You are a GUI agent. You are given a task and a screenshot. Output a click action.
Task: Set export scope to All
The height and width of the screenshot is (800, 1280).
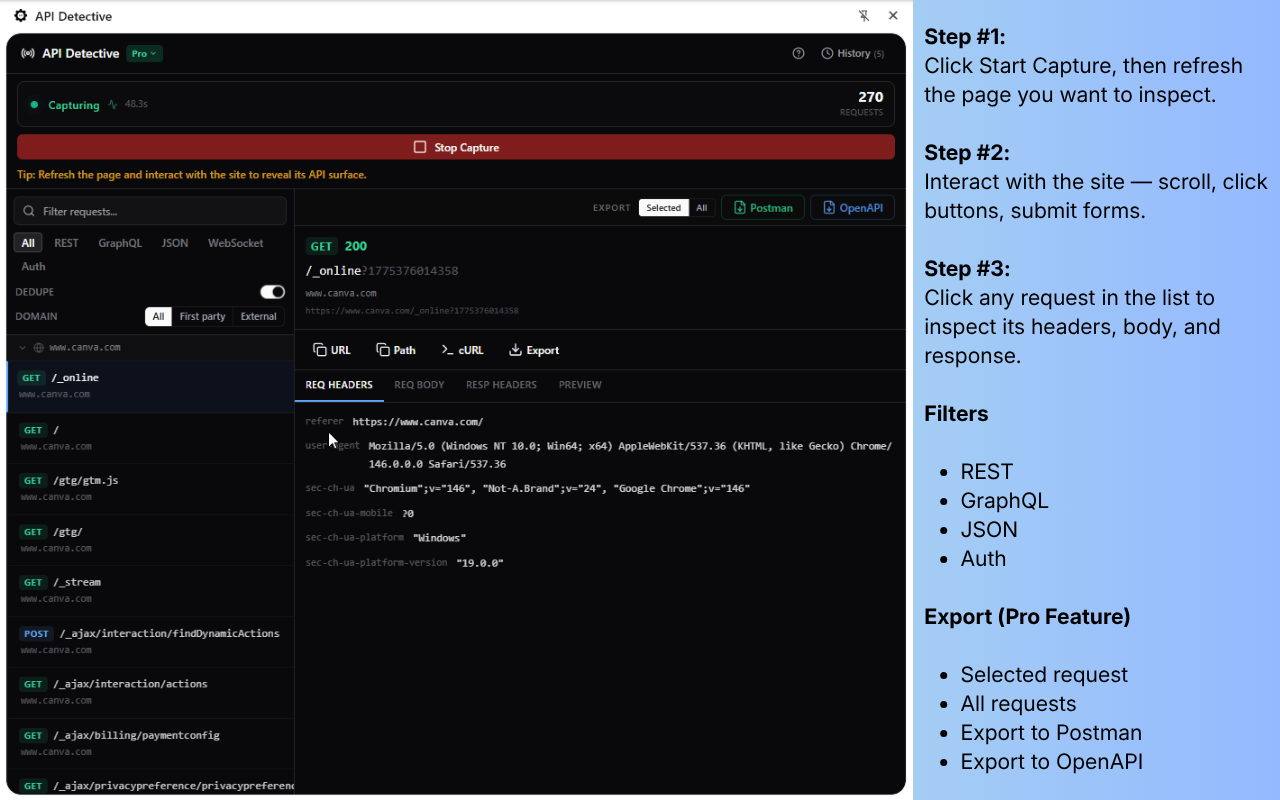point(702,208)
